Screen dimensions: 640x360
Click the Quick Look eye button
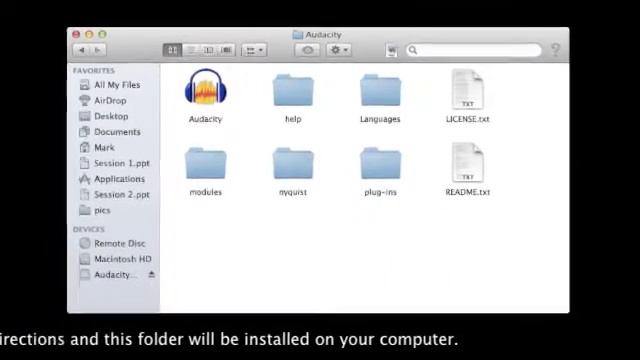[x=308, y=50]
